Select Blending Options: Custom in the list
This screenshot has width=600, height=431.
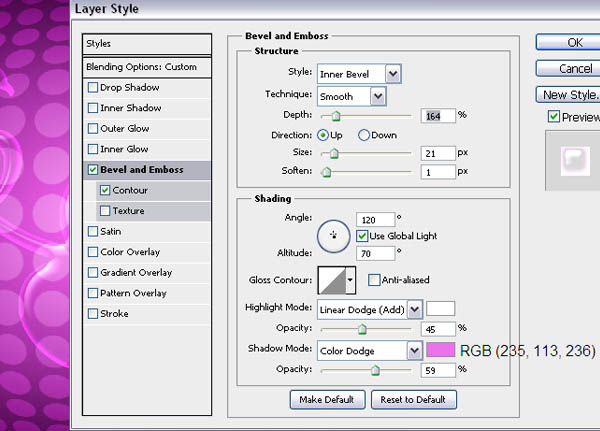click(x=148, y=67)
